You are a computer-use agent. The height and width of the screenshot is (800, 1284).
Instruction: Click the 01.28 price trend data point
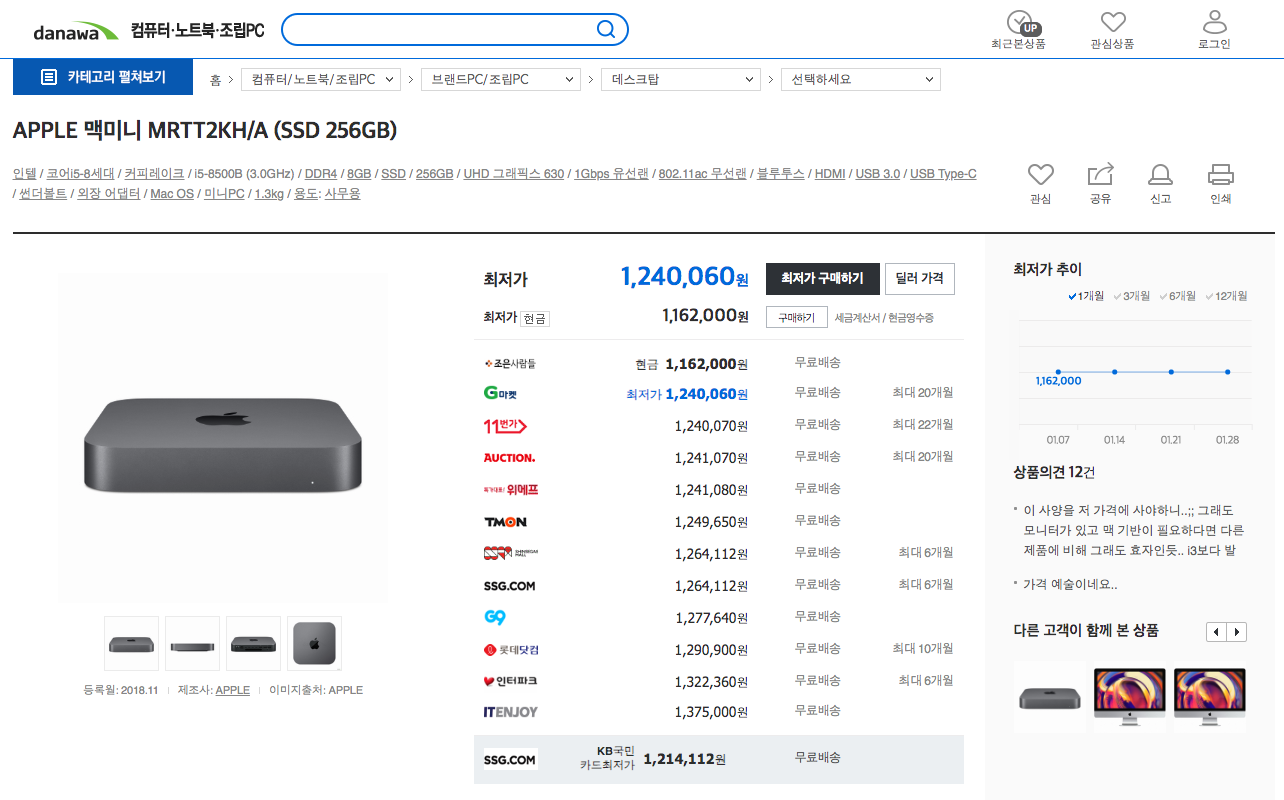[1228, 372]
